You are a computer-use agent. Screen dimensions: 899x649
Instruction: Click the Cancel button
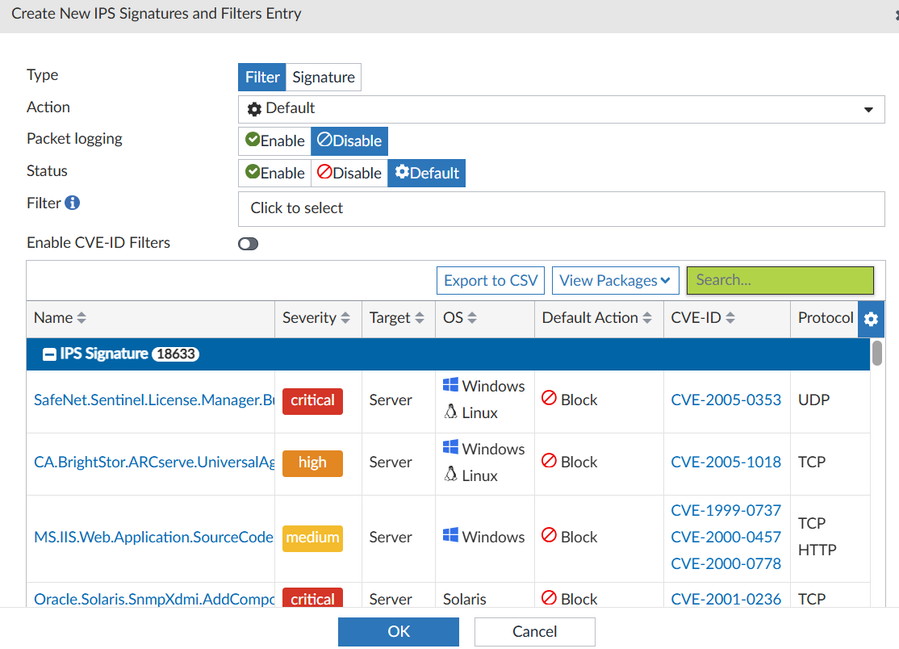point(534,631)
